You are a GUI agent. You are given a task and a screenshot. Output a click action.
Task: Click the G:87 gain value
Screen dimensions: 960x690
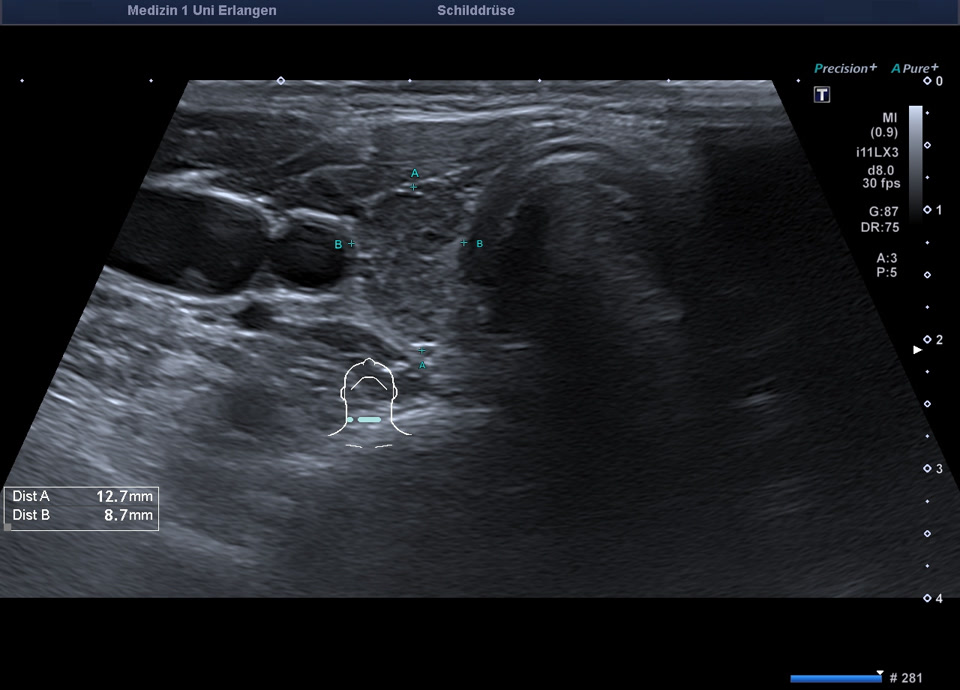(x=884, y=212)
